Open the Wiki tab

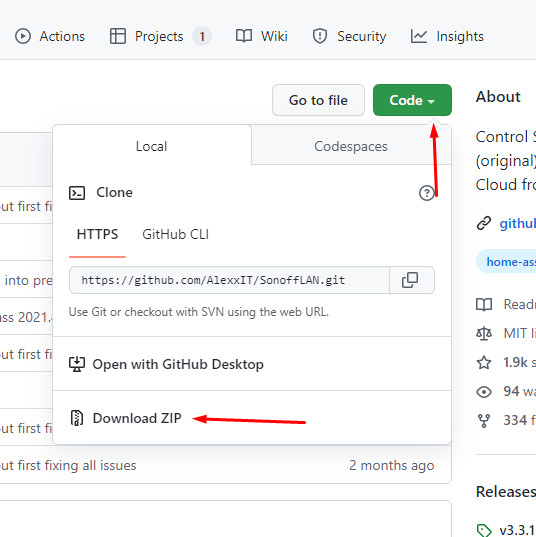262,36
